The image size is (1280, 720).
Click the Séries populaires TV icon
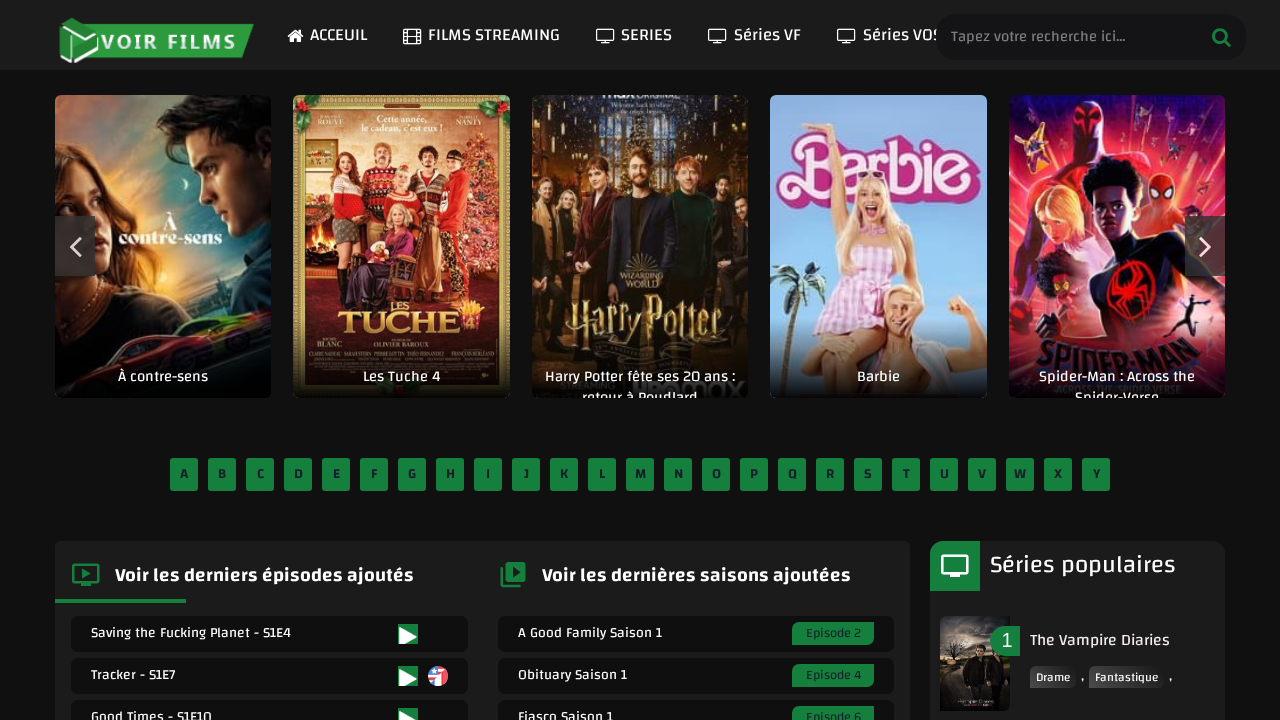tap(955, 566)
